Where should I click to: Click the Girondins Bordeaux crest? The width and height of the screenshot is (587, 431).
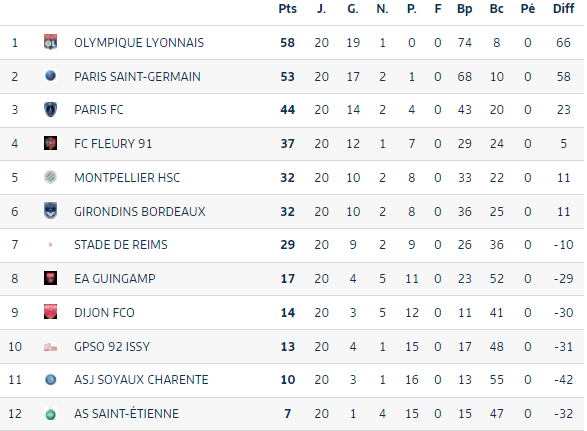51,211
